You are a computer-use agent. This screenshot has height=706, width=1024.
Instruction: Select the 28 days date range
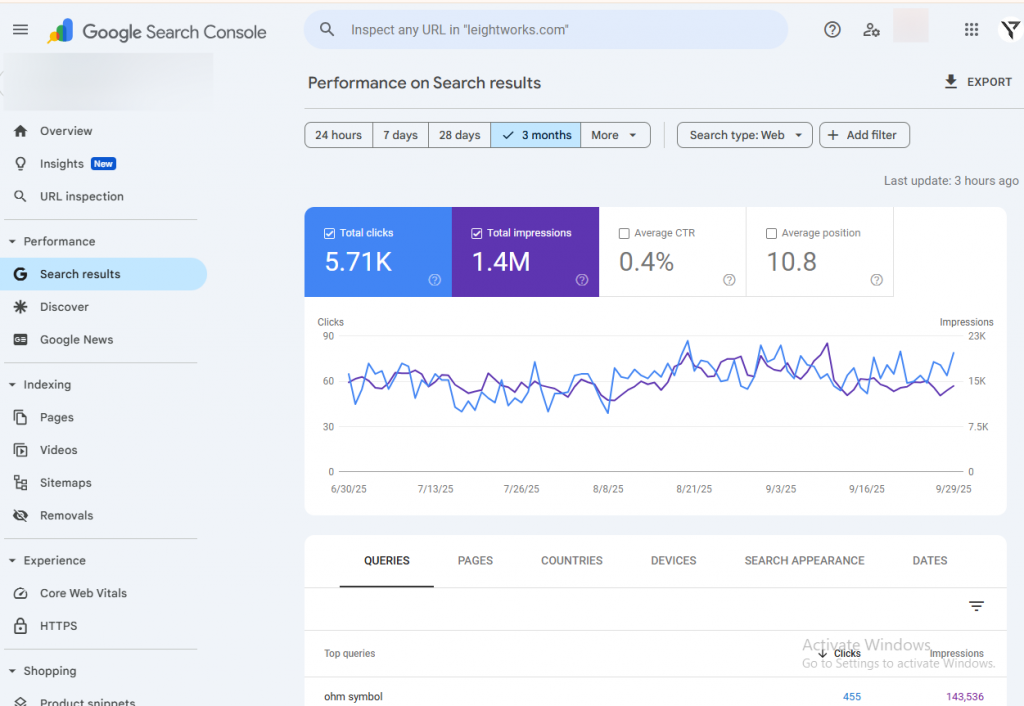(x=459, y=135)
